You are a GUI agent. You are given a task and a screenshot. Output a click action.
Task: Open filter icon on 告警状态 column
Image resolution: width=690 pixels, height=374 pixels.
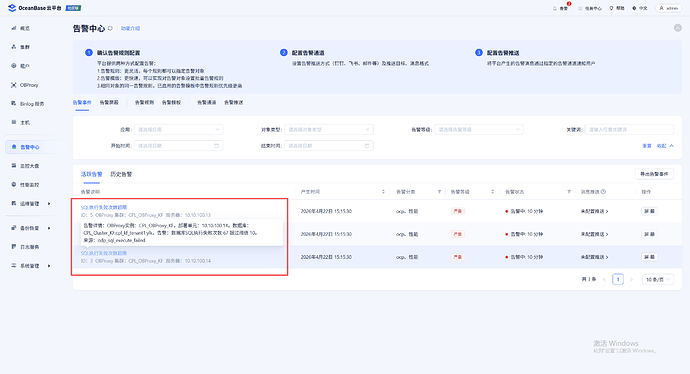(x=569, y=192)
